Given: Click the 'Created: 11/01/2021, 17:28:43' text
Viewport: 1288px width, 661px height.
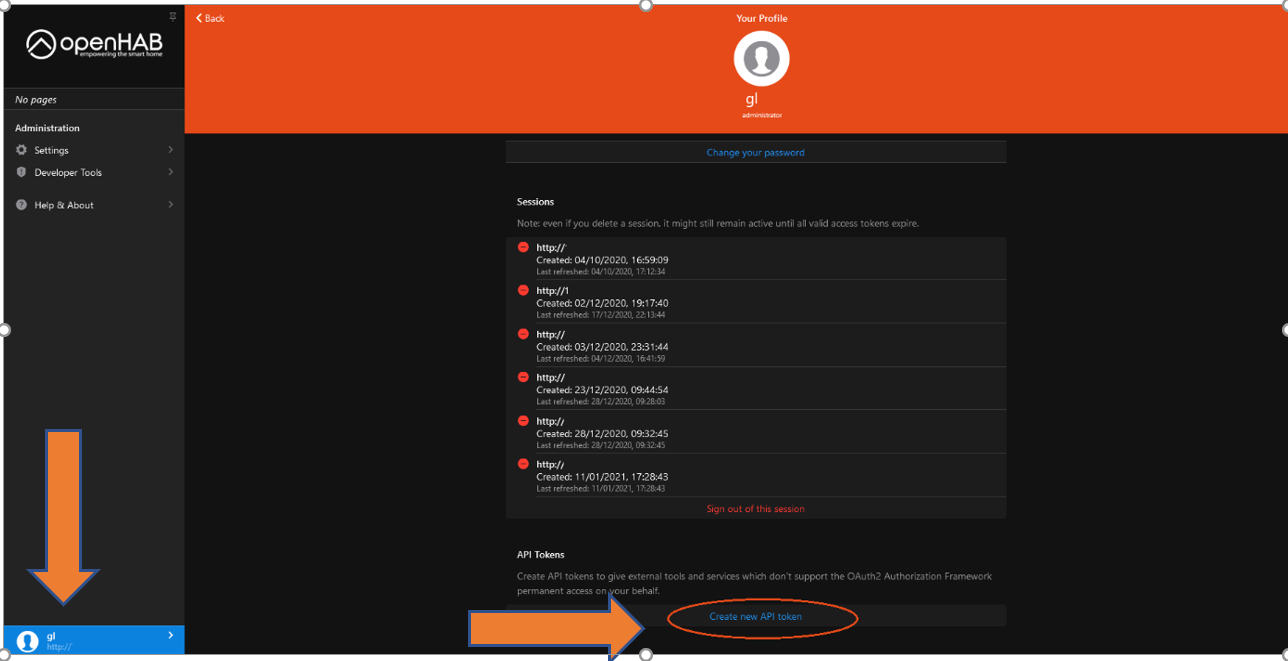Looking at the screenshot, I should pos(602,477).
